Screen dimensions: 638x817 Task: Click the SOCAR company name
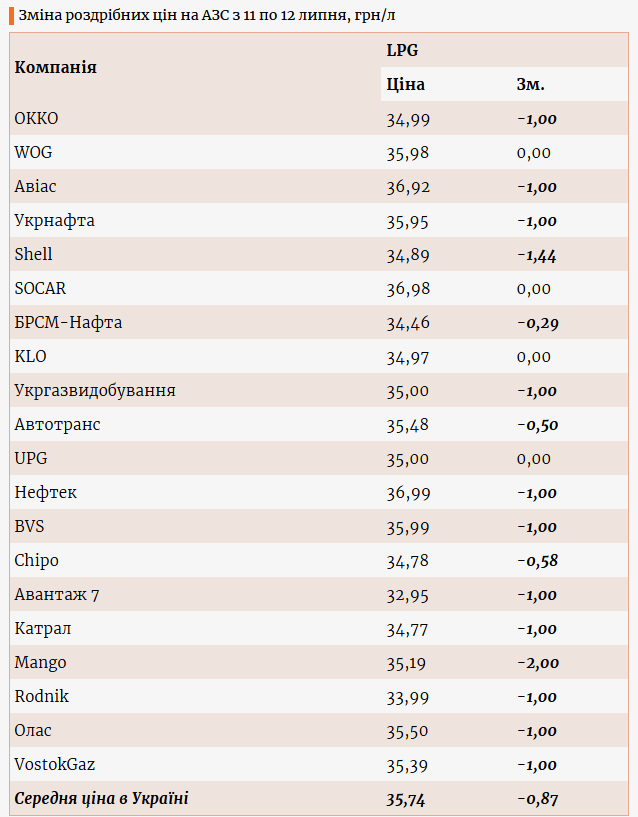[40, 289]
